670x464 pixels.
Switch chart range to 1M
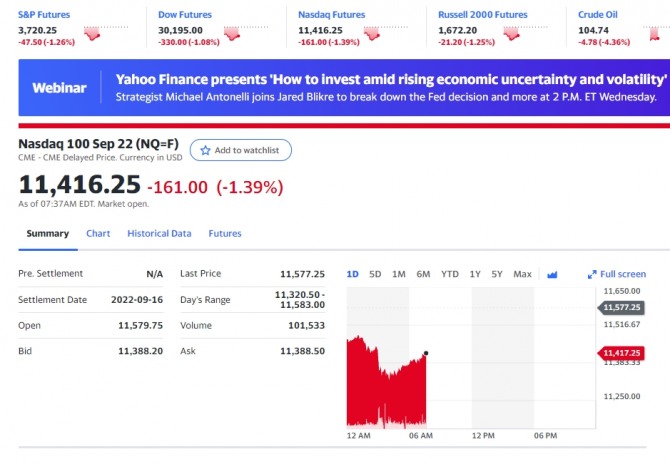tap(399, 274)
